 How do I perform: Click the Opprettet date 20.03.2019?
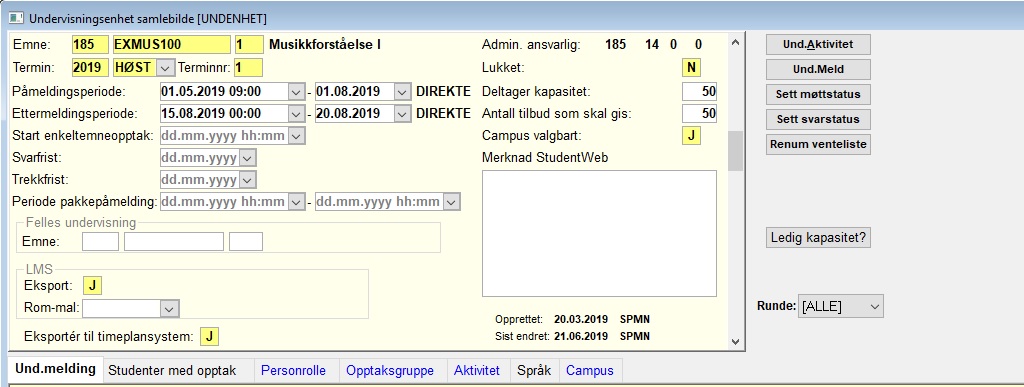[x=581, y=320]
